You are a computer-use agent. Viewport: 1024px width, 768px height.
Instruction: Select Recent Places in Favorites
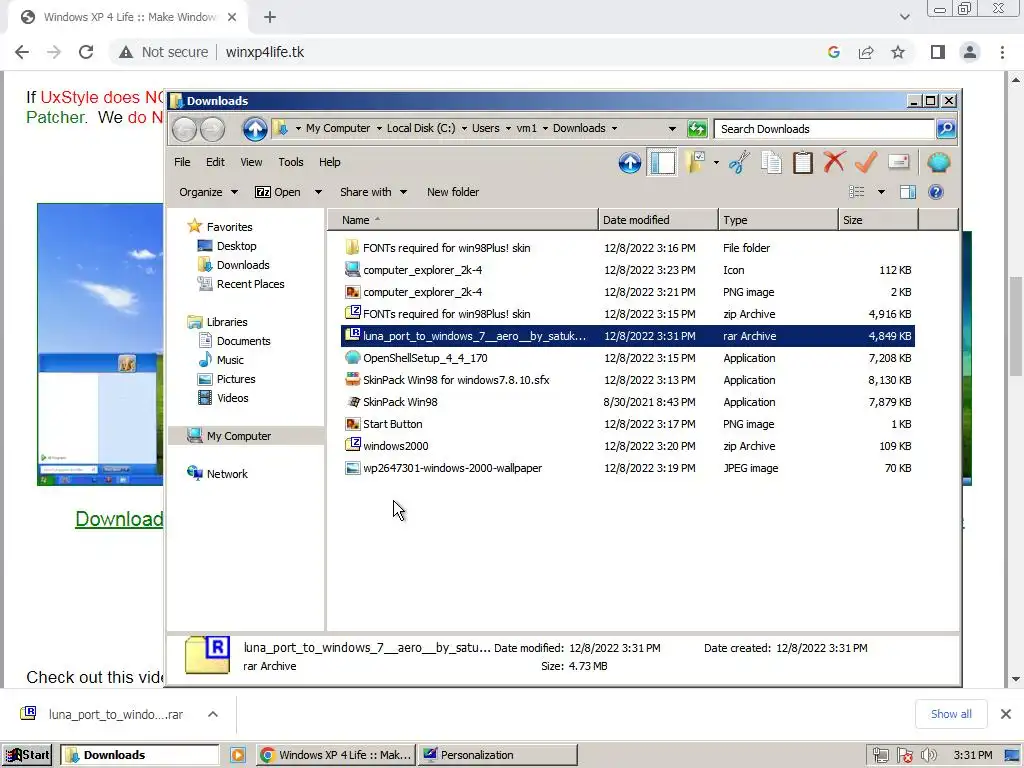240,284
